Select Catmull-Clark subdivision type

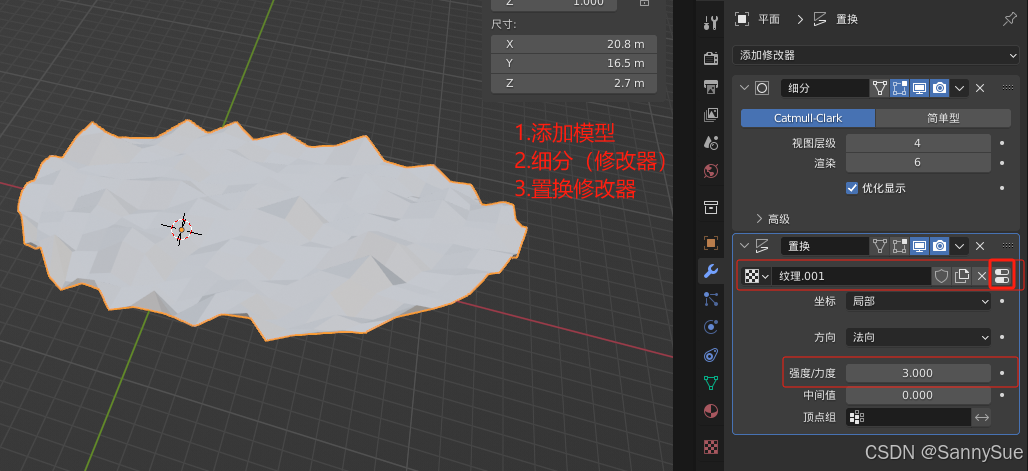(808, 118)
